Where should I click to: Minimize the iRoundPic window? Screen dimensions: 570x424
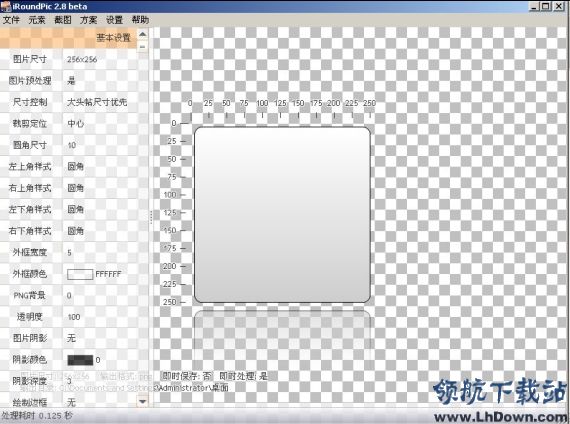pos(534,6)
